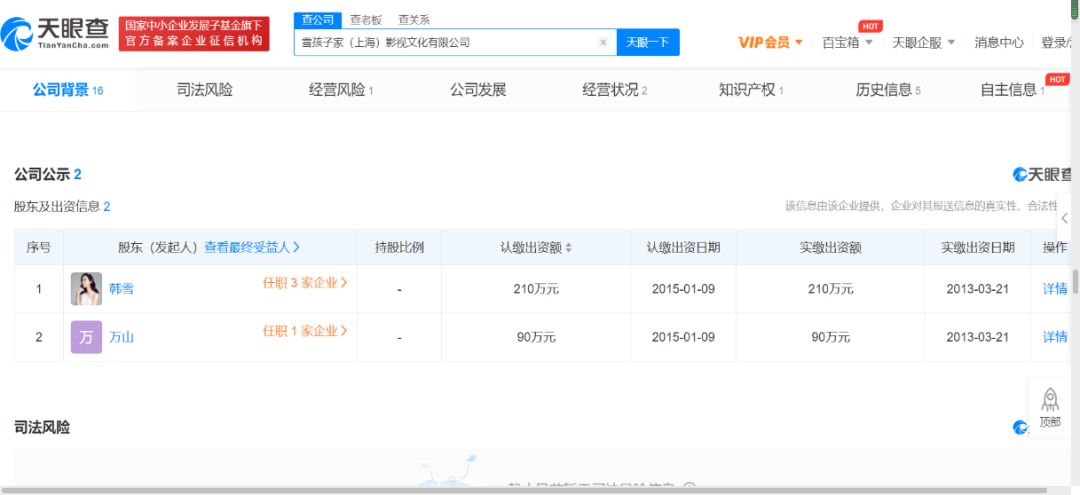This screenshot has width=1080, height=495.
Task: Open 消息中心
Action: tap(999, 42)
